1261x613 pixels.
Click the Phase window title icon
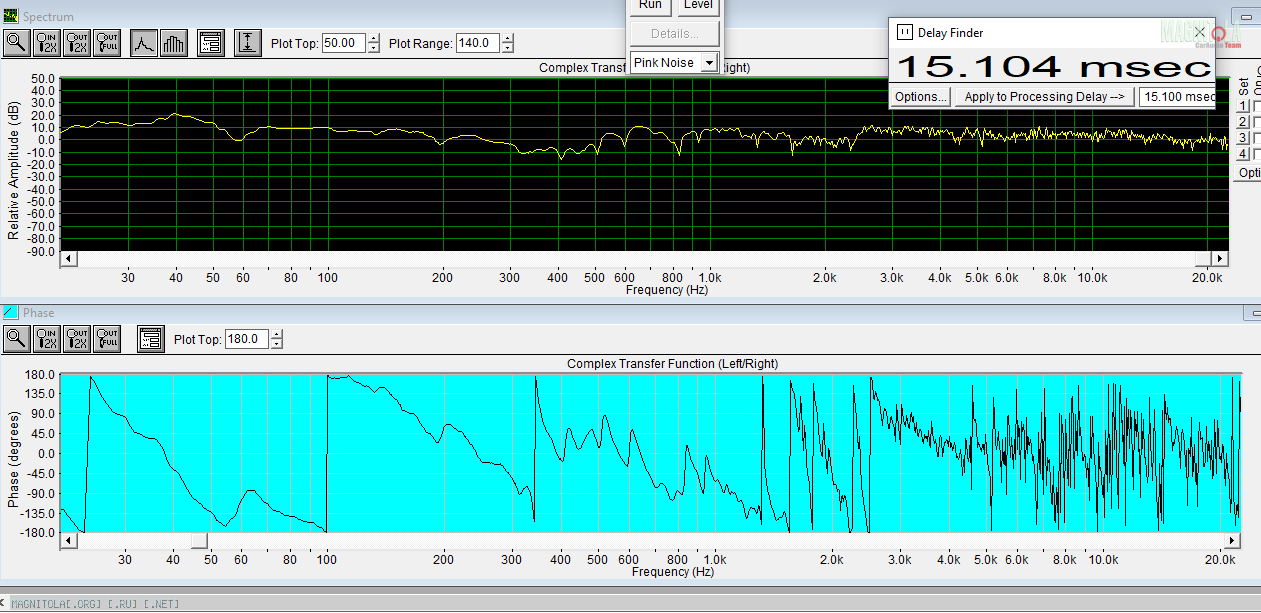click(x=11, y=313)
